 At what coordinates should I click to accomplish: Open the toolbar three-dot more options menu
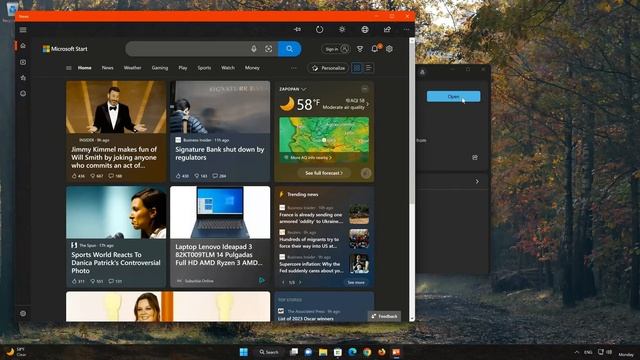coord(407,29)
